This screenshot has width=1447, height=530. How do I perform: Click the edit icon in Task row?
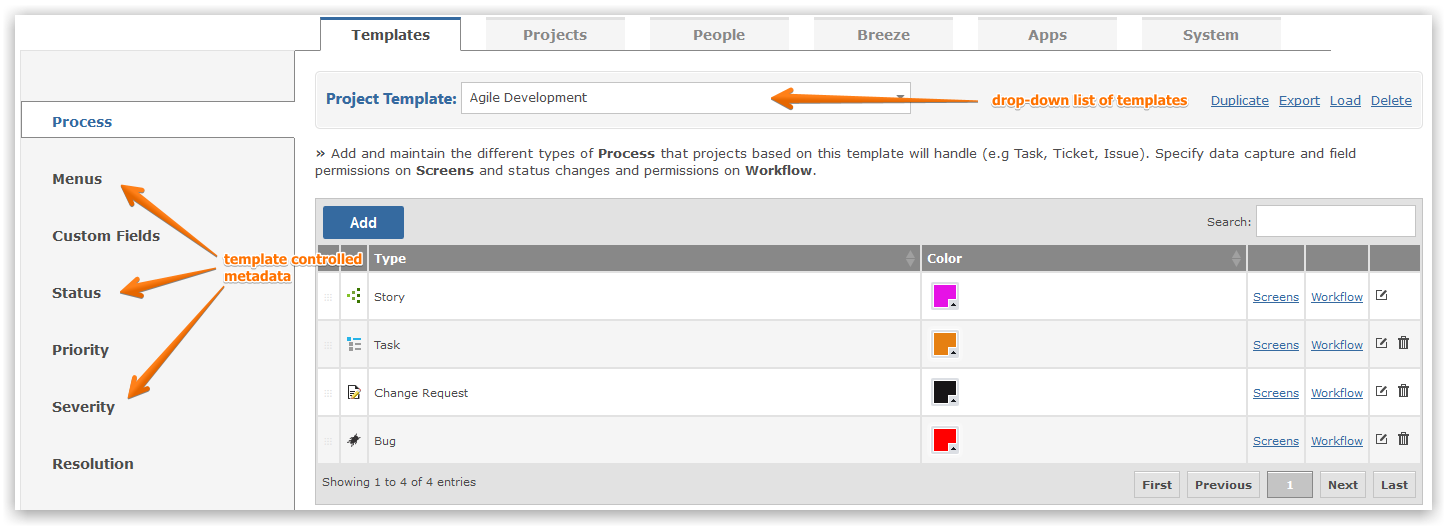point(1381,343)
